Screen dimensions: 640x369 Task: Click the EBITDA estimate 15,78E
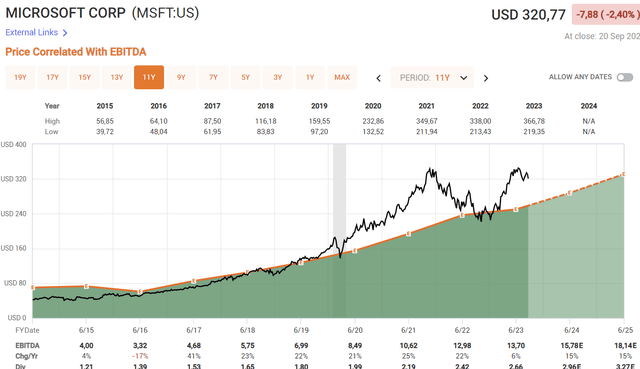point(571,346)
